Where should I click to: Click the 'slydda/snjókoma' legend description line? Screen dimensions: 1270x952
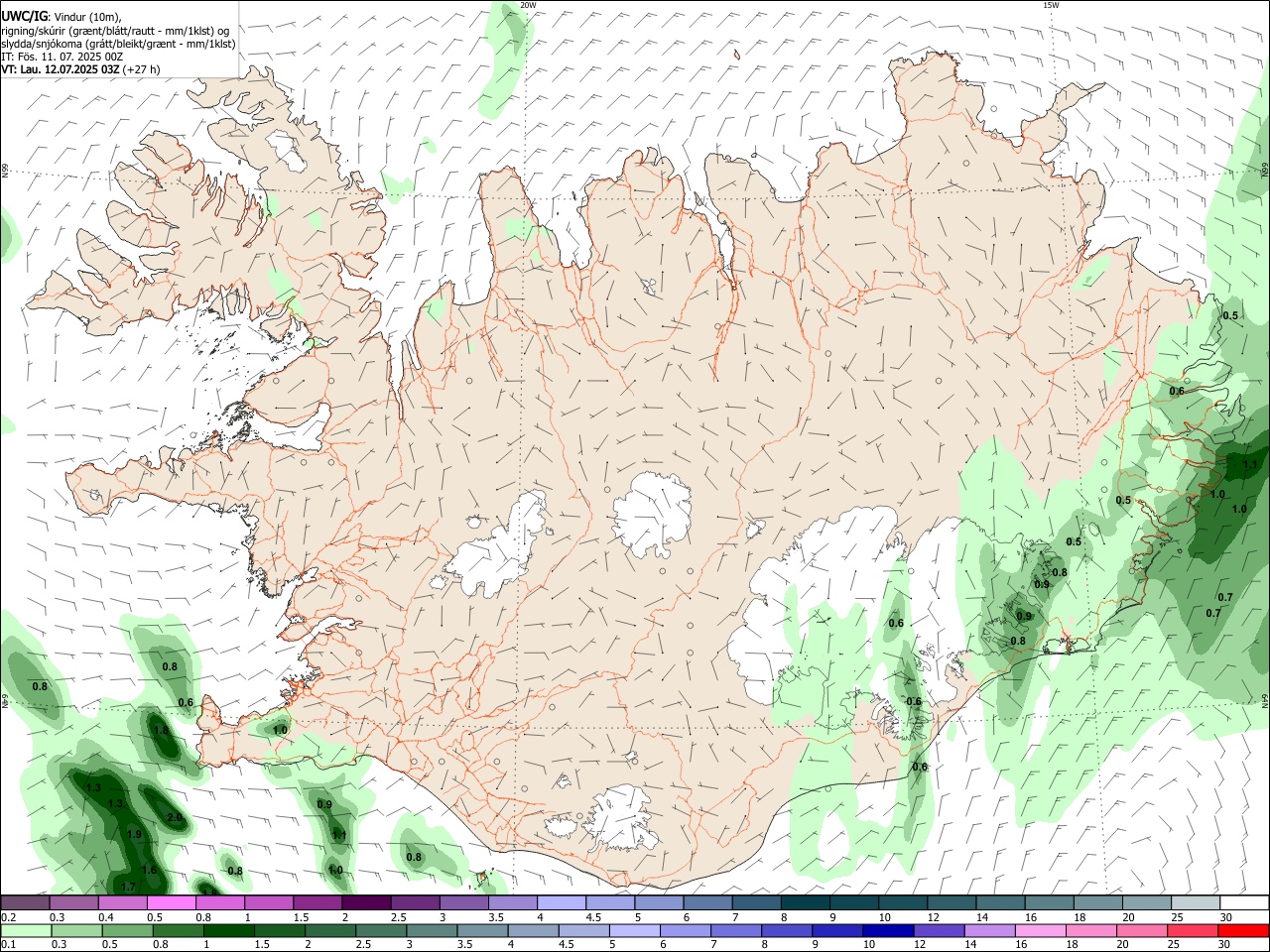tap(118, 44)
